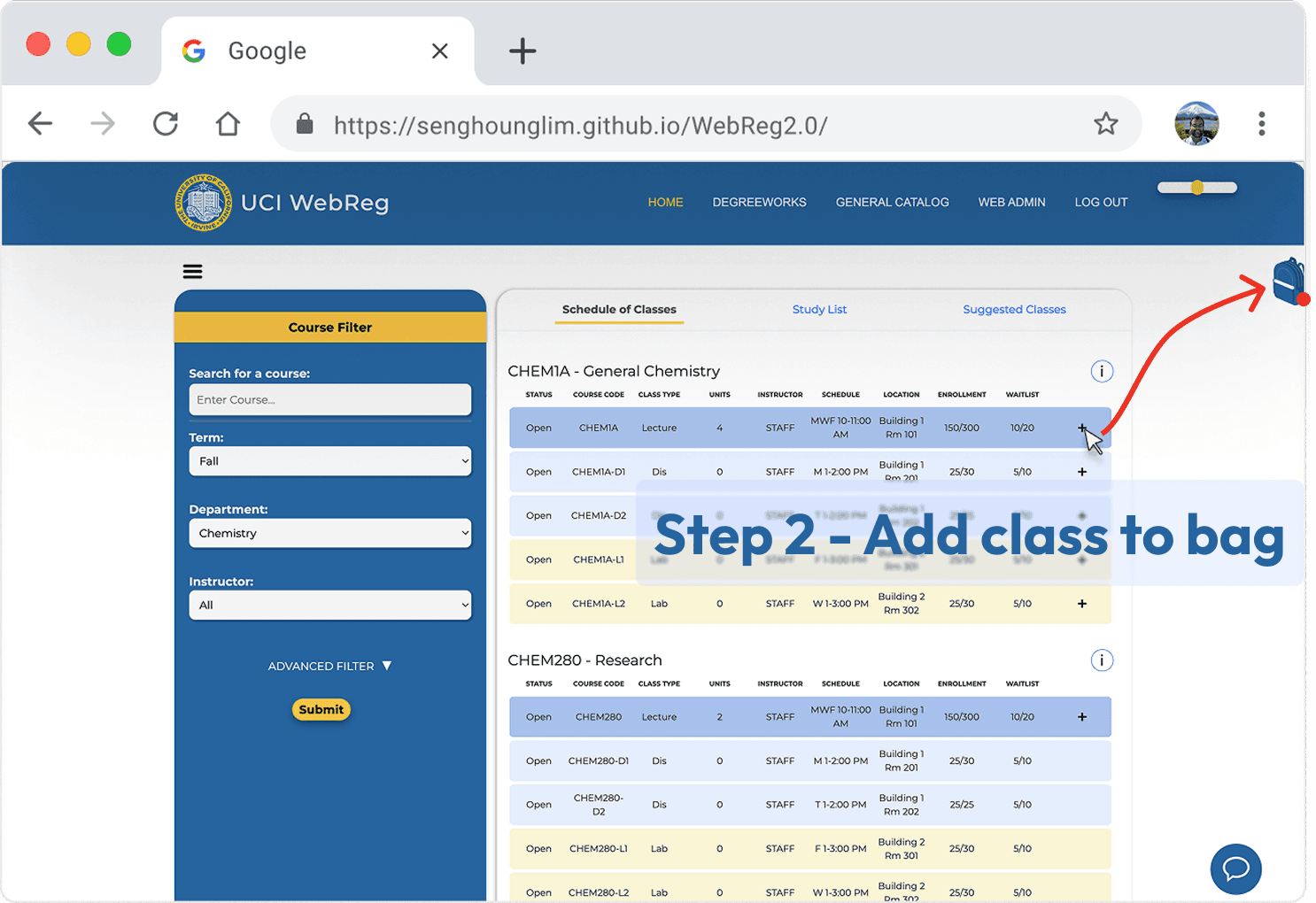The image size is (1316, 903).
Task: Click the CHEM280-D2 course code cell
Action: click(x=599, y=805)
